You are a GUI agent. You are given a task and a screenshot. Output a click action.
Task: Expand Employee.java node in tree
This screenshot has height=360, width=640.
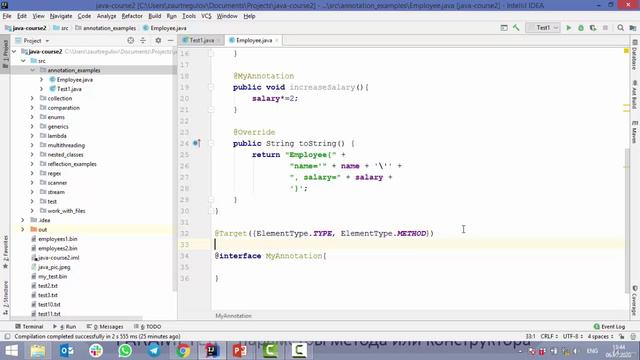(41, 80)
